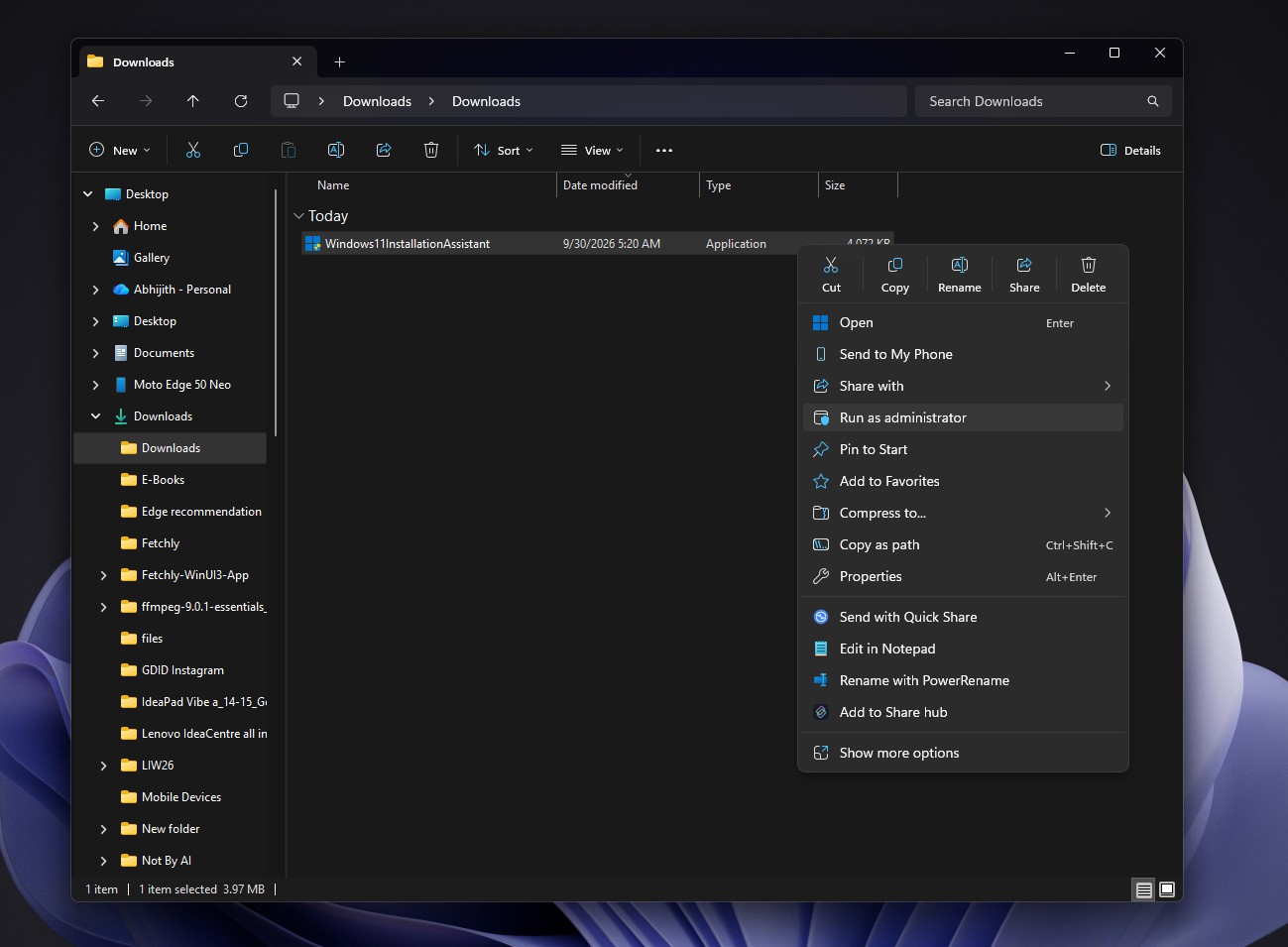
Task: Click the first Downloads breadcrumb
Action: [377, 101]
